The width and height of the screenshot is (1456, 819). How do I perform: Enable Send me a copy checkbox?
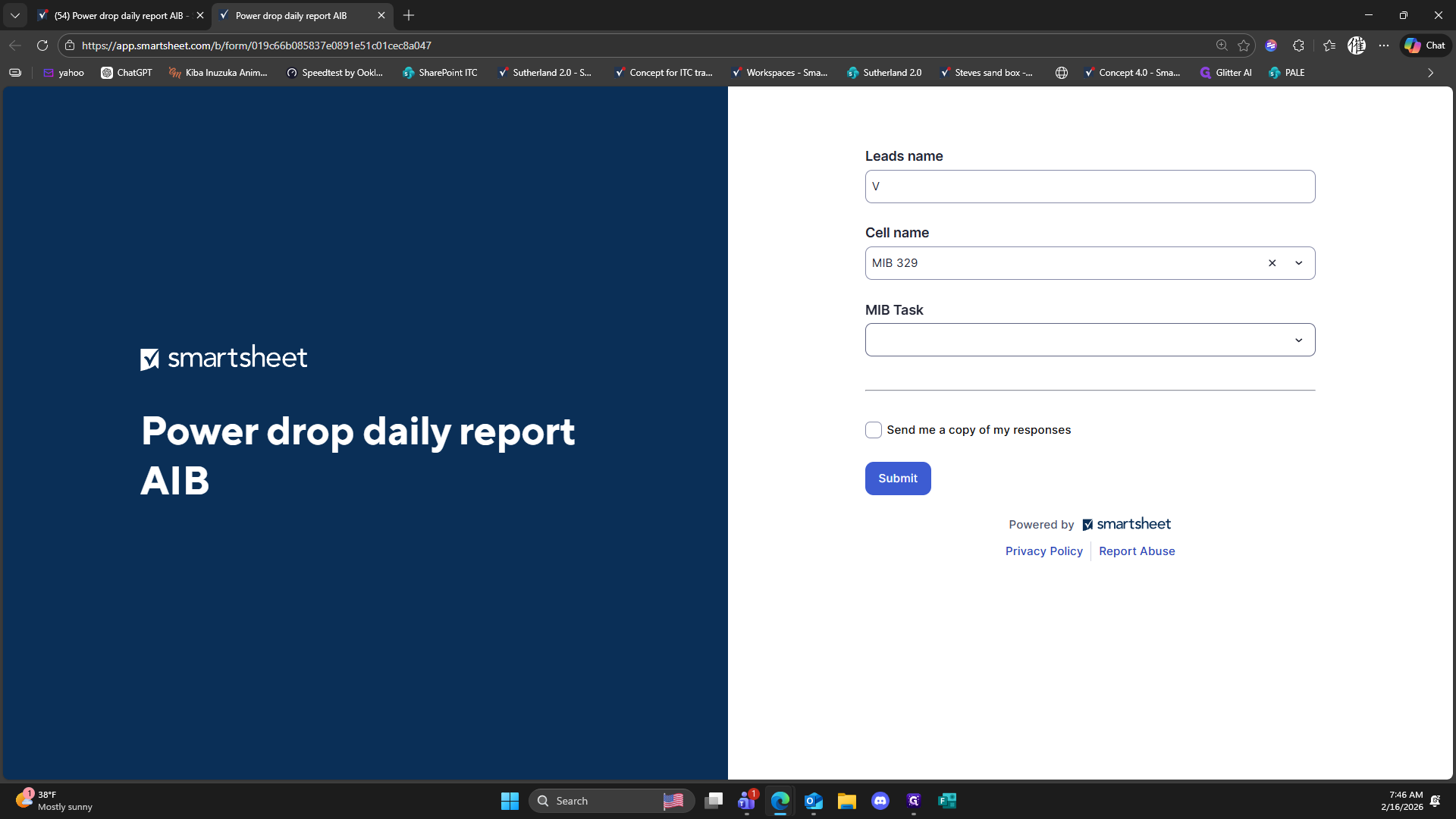(874, 430)
